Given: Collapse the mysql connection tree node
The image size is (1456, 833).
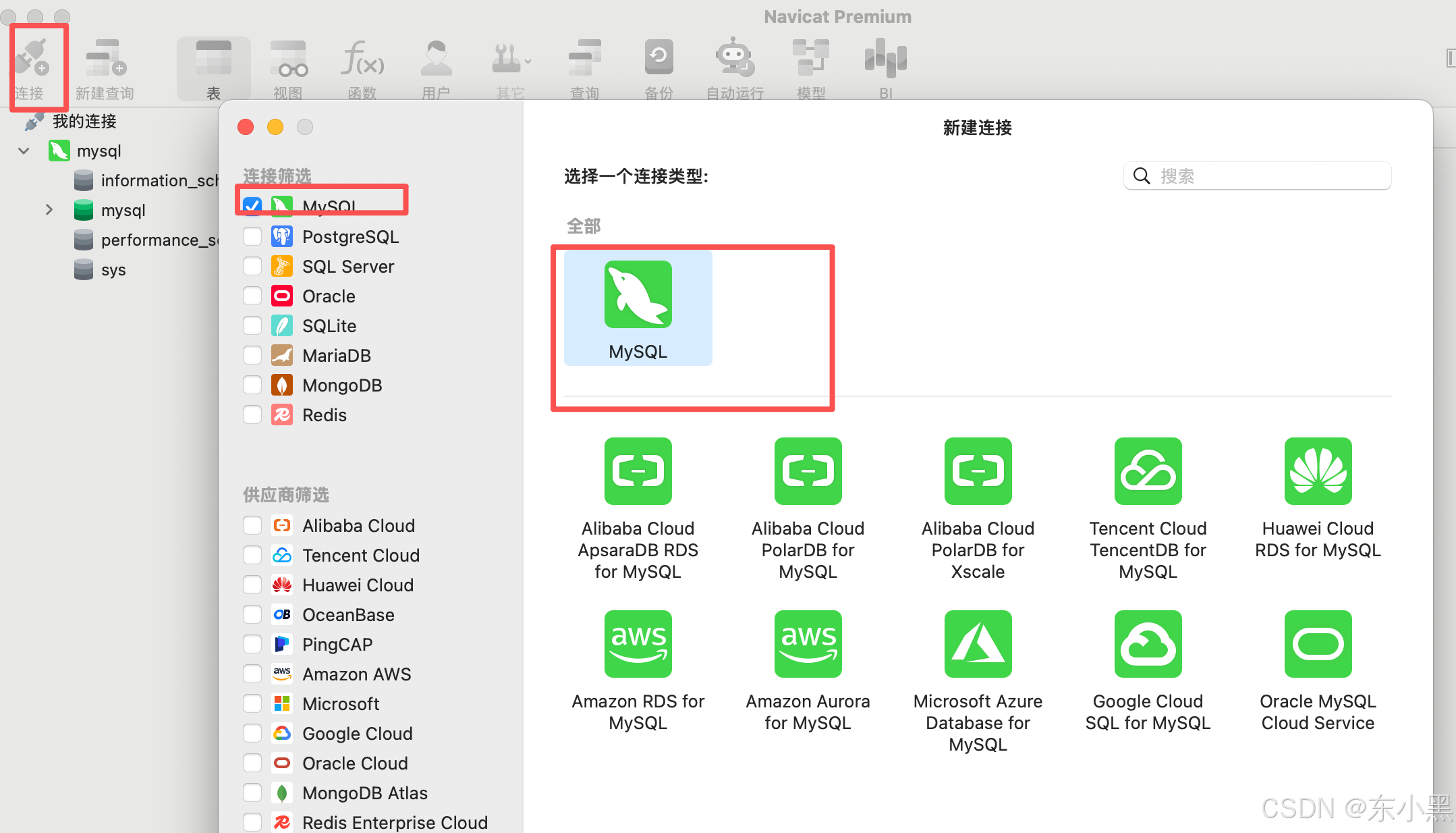Looking at the screenshot, I should (24, 151).
